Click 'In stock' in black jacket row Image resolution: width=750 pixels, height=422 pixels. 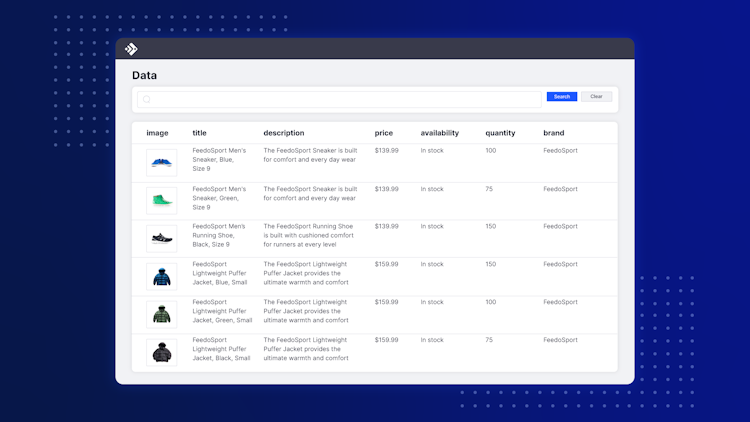432,340
